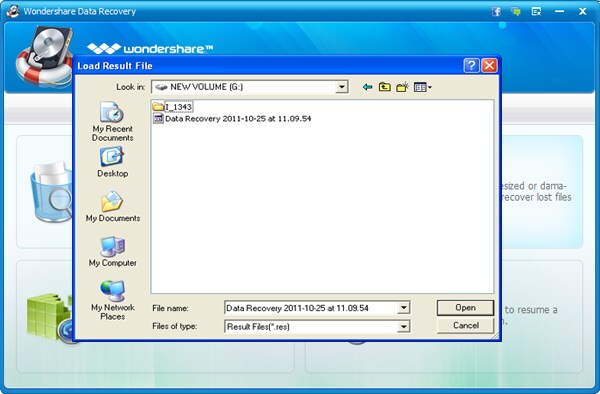
Task: Browse My Computer location
Action: click(112, 251)
